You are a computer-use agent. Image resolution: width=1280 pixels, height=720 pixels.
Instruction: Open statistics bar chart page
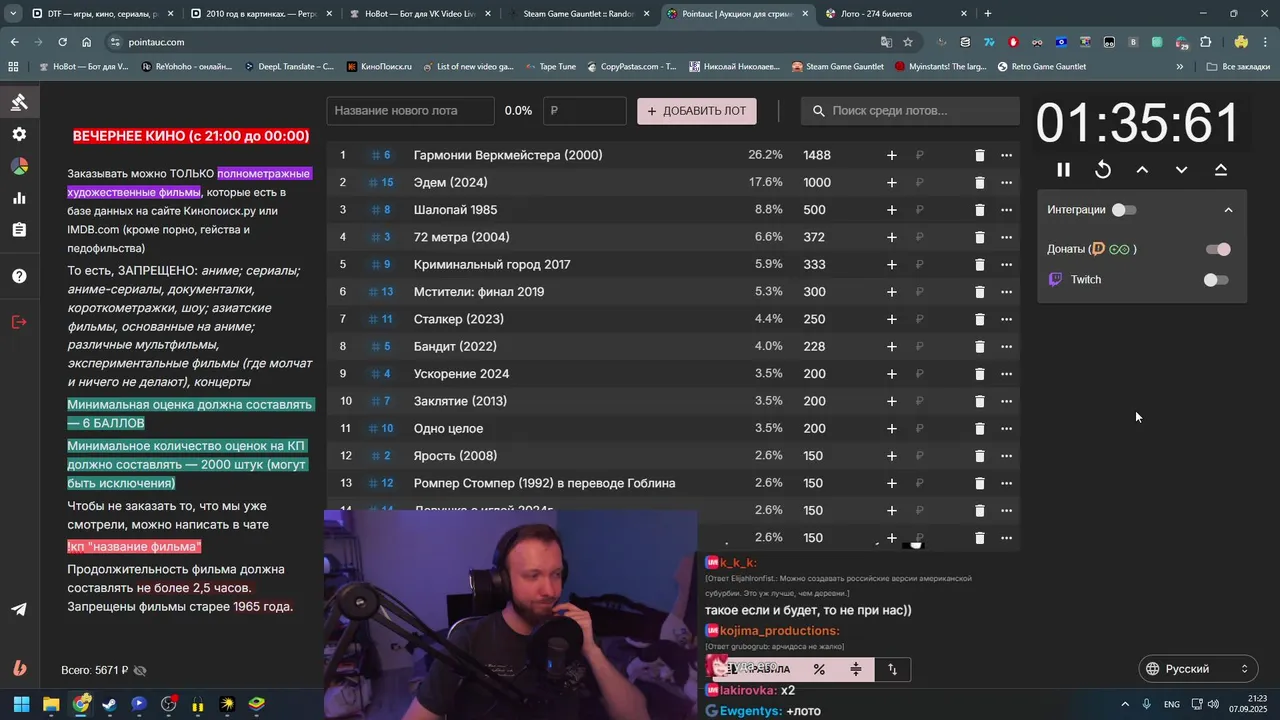click(19, 198)
